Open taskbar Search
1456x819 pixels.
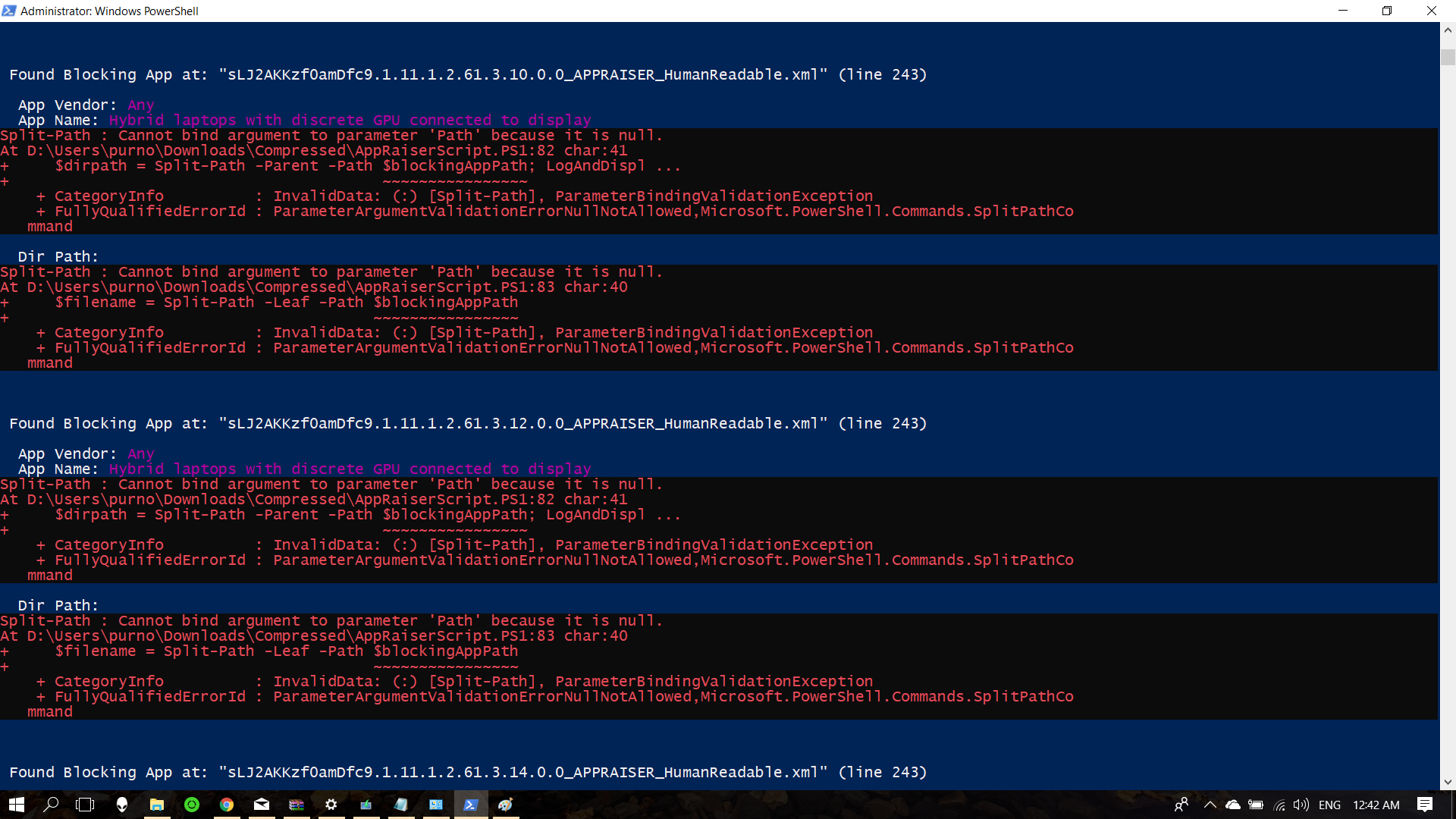pyautogui.click(x=51, y=805)
